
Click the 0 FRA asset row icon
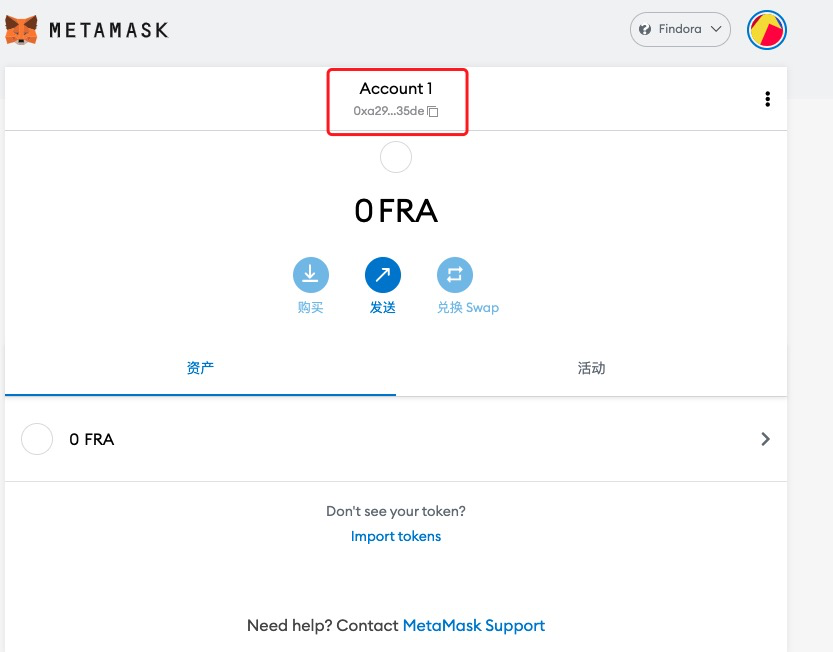pyautogui.click(x=37, y=439)
